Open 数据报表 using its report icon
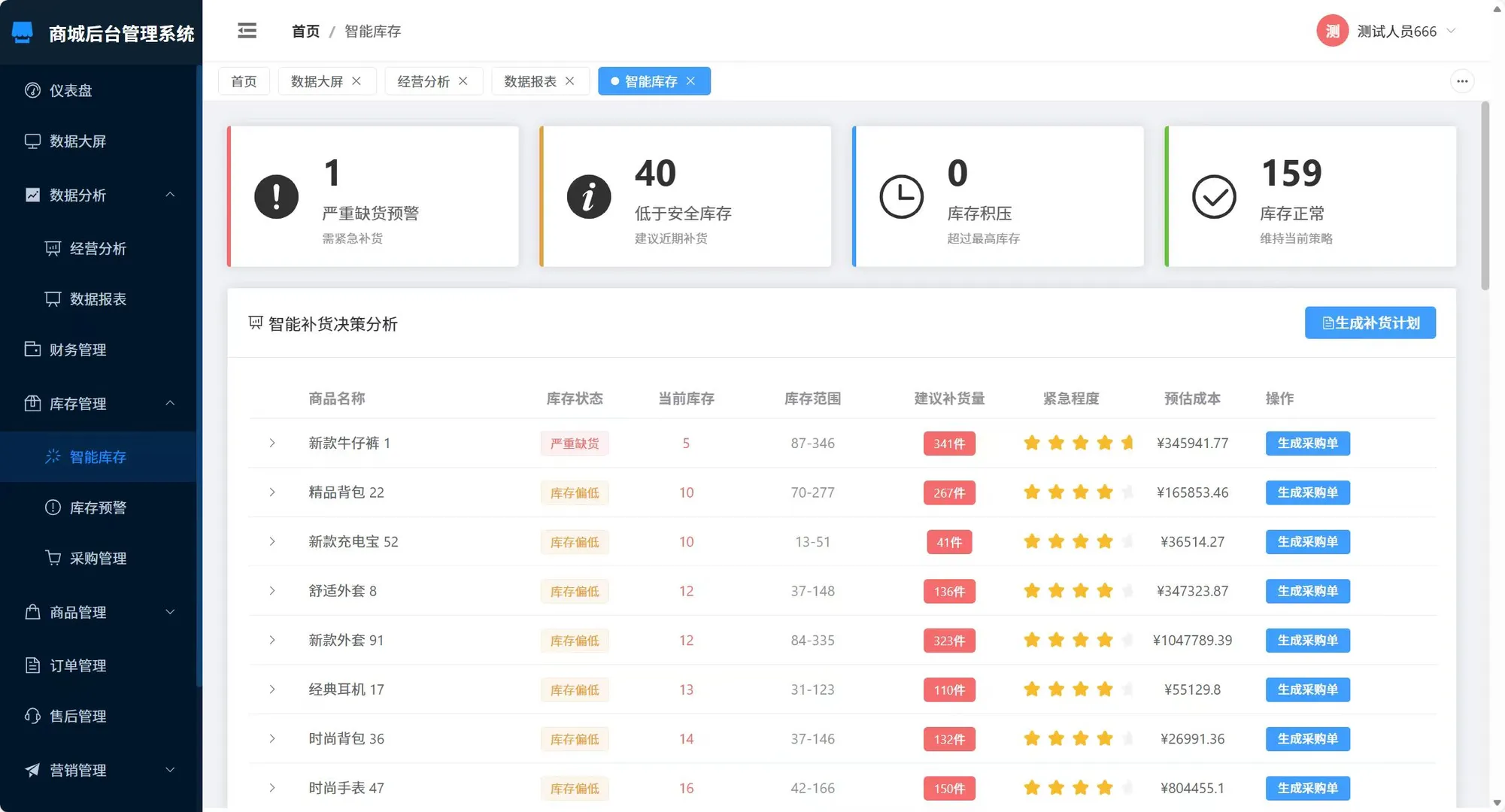 point(52,298)
